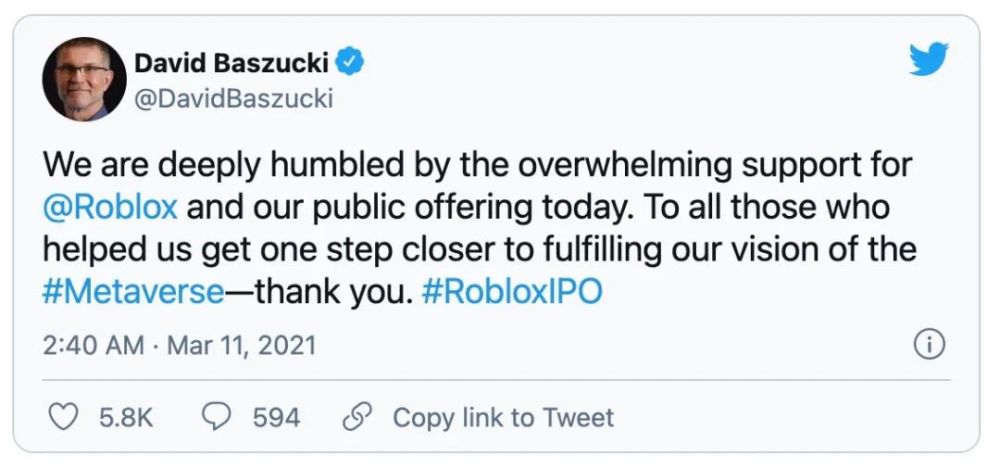
Task: Open the @Roblox mention link
Action: [x=112, y=209]
